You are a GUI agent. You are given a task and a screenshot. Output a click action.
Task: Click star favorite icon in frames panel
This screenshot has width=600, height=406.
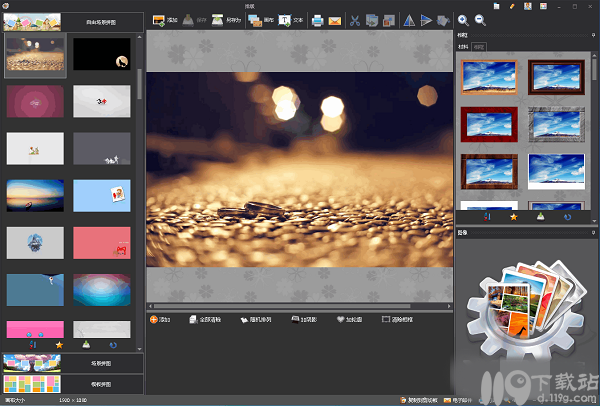(x=514, y=217)
